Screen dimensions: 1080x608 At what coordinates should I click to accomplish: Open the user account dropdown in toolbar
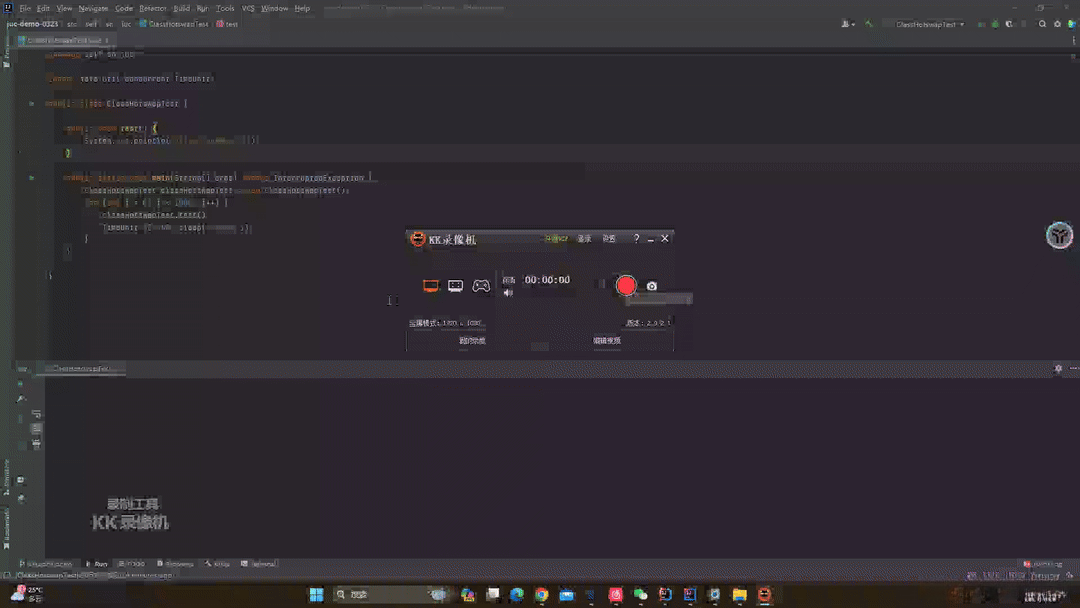coord(848,24)
